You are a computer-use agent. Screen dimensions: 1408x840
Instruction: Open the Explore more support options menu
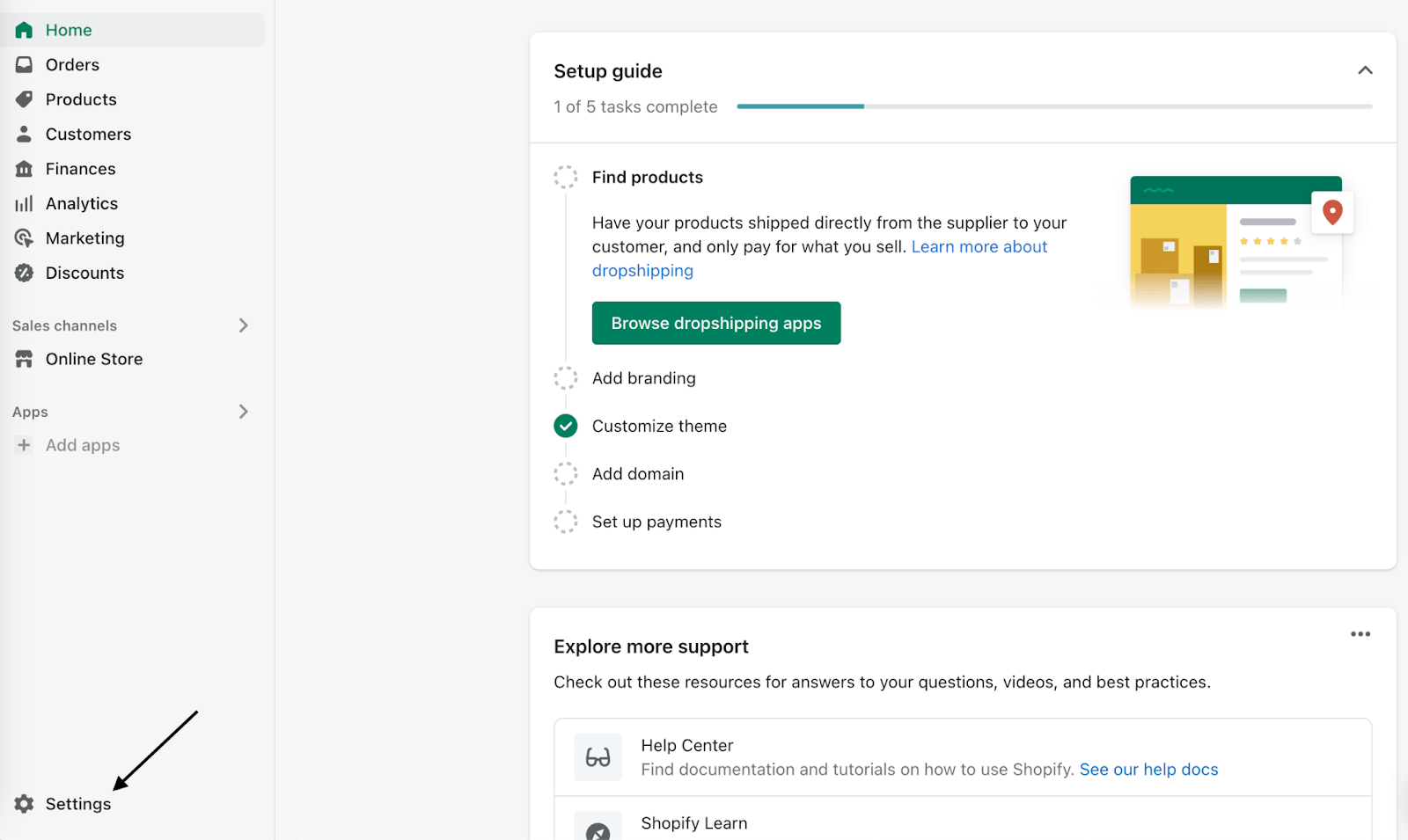point(1360,633)
